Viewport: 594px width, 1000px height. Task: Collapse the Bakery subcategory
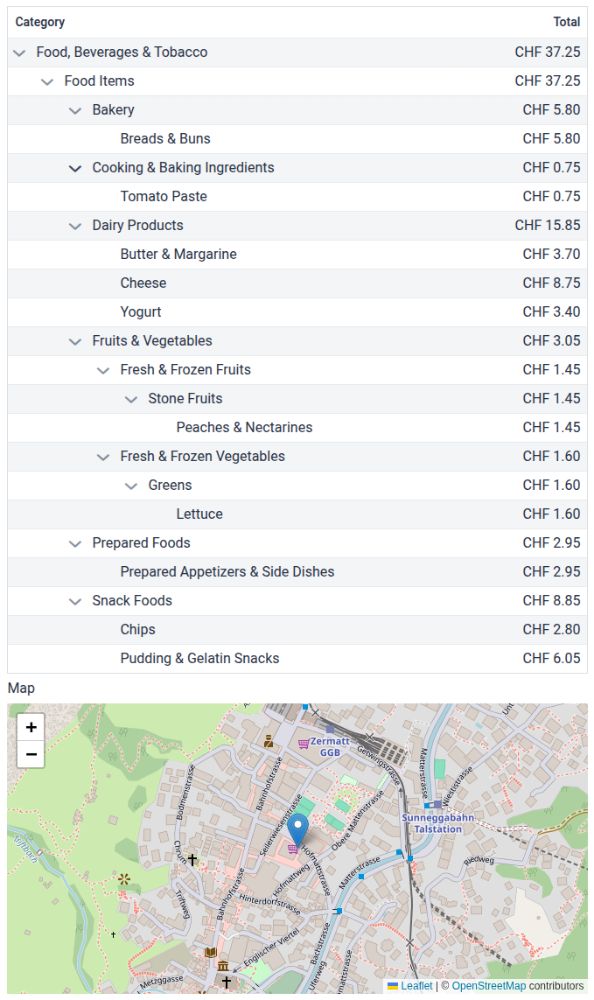tap(75, 110)
